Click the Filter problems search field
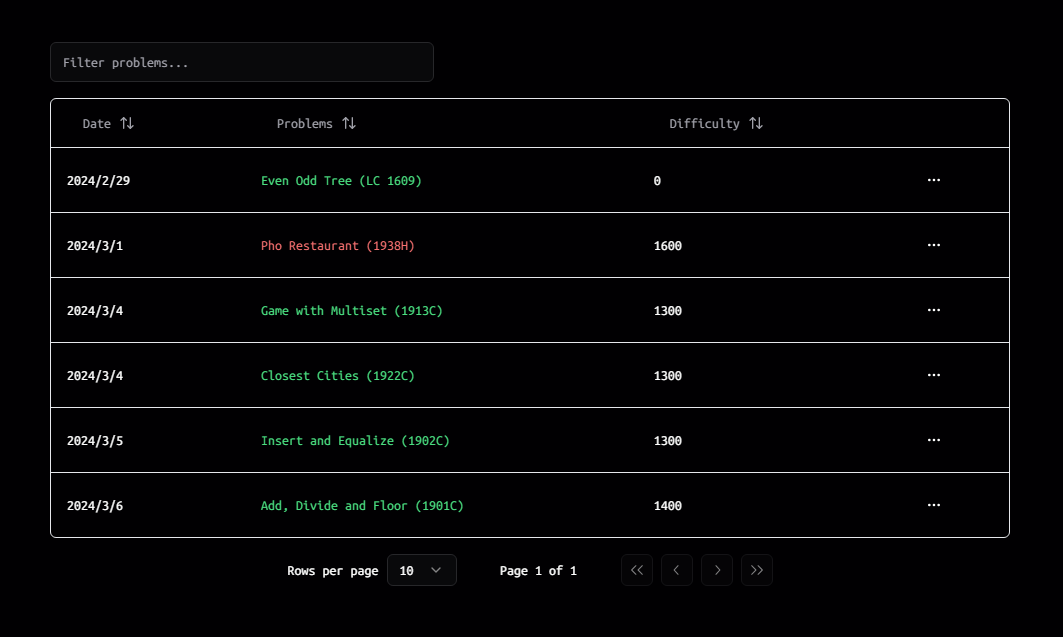The height and width of the screenshot is (637, 1063). (241, 62)
